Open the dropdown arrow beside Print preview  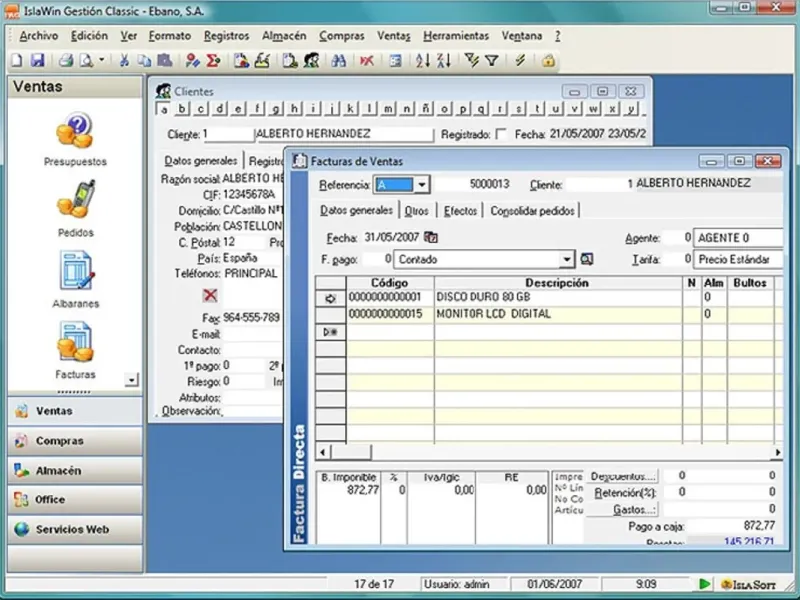point(101,61)
